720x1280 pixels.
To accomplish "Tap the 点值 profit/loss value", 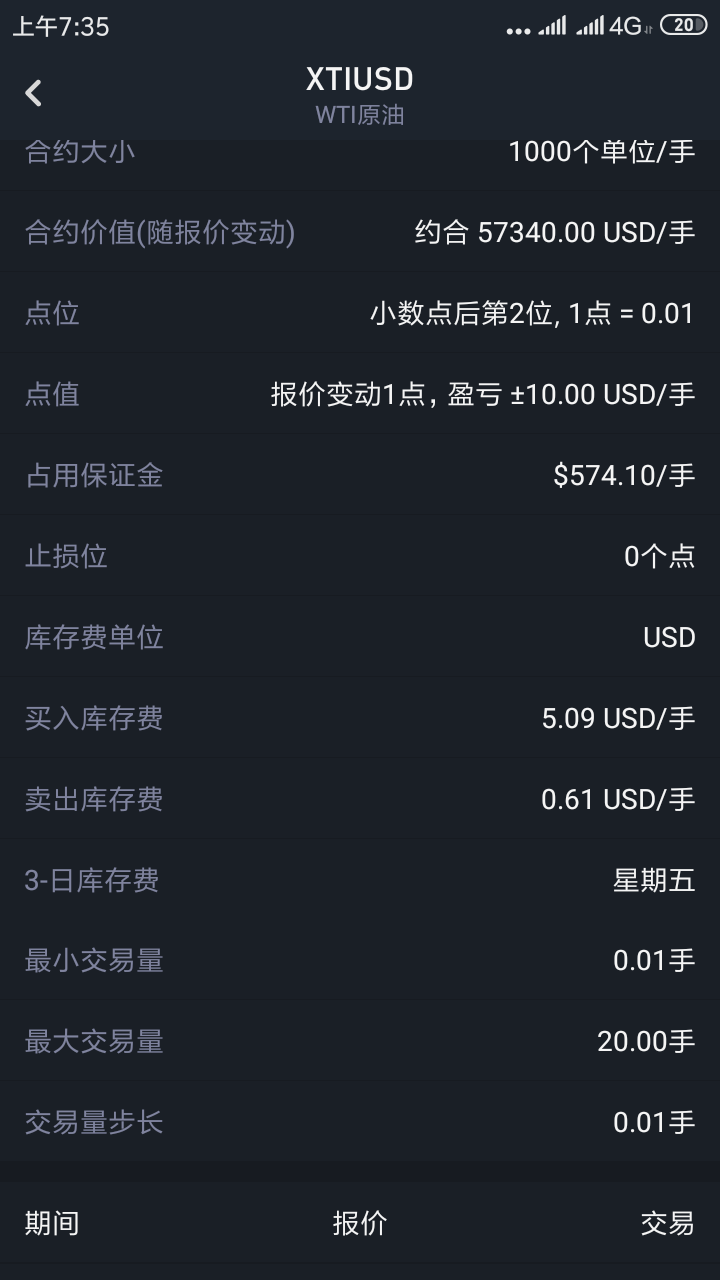I will (x=482, y=395).
